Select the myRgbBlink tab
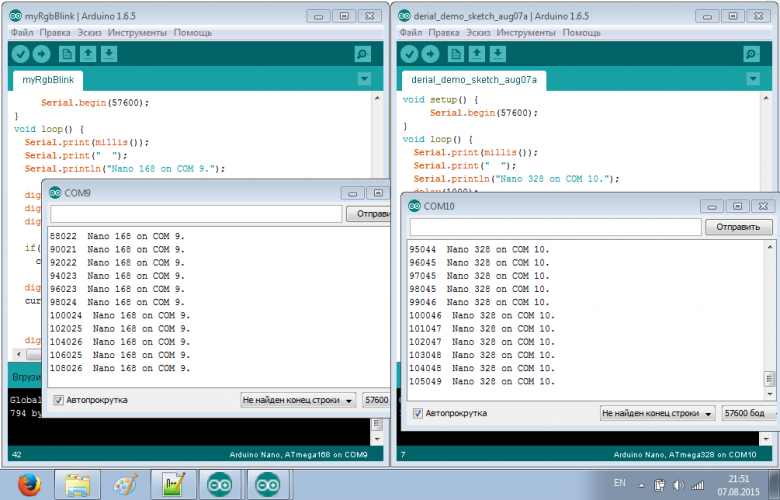 click(x=48, y=80)
